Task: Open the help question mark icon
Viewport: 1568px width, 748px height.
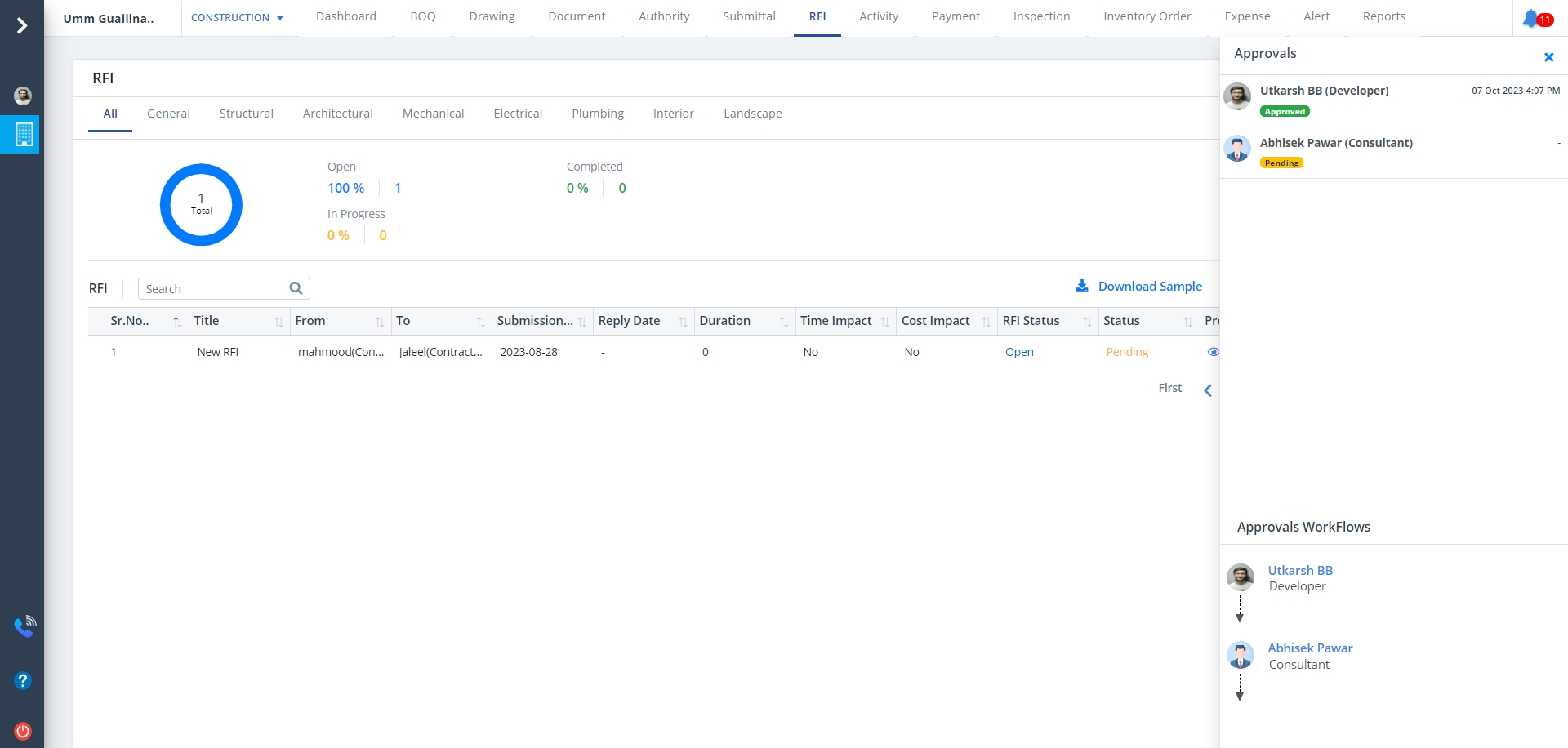Action: point(23,680)
